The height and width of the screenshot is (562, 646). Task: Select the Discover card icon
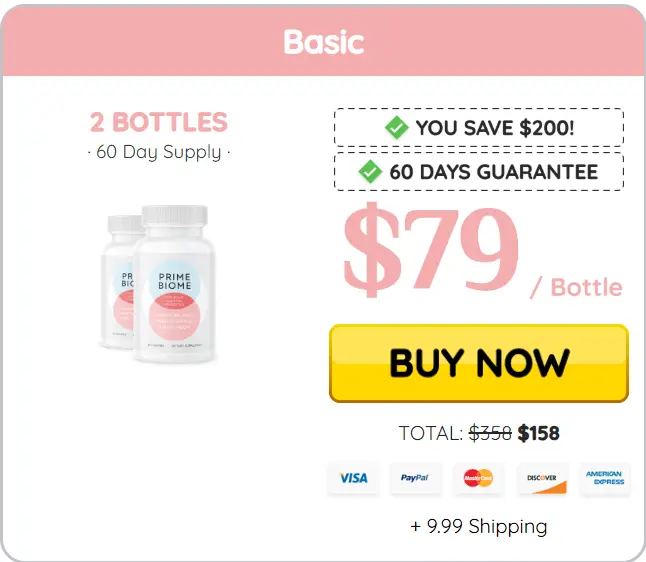tap(542, 478)
